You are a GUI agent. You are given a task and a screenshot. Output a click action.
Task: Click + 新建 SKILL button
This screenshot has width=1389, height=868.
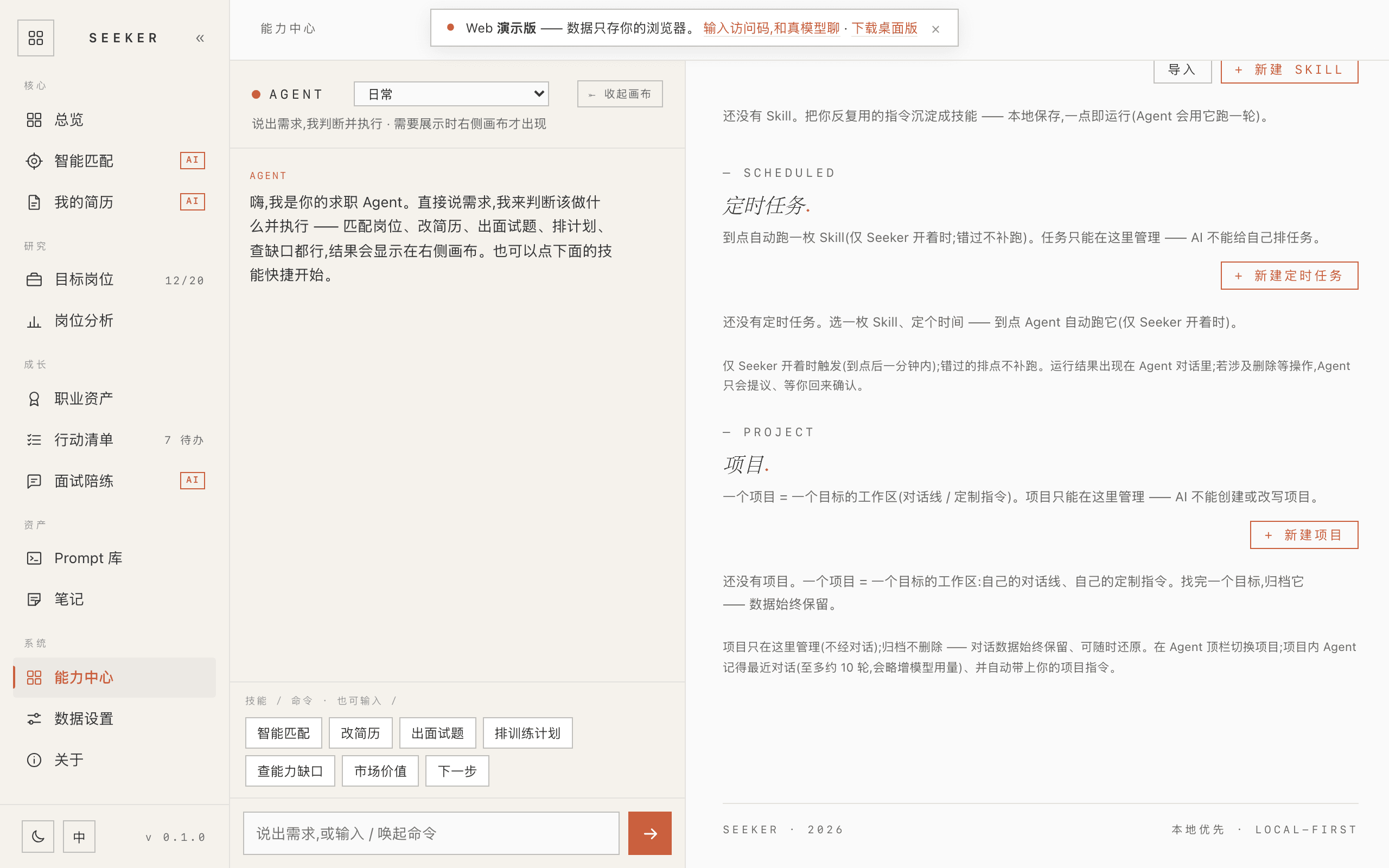pyautogui.click(x=1289, y=71)
